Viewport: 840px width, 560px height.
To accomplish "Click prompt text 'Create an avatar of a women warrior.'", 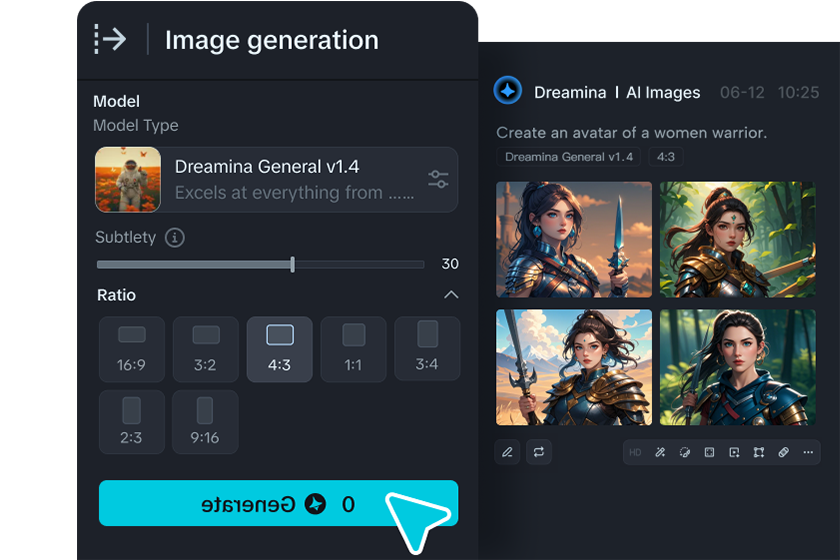I will [x=632, y=132].
